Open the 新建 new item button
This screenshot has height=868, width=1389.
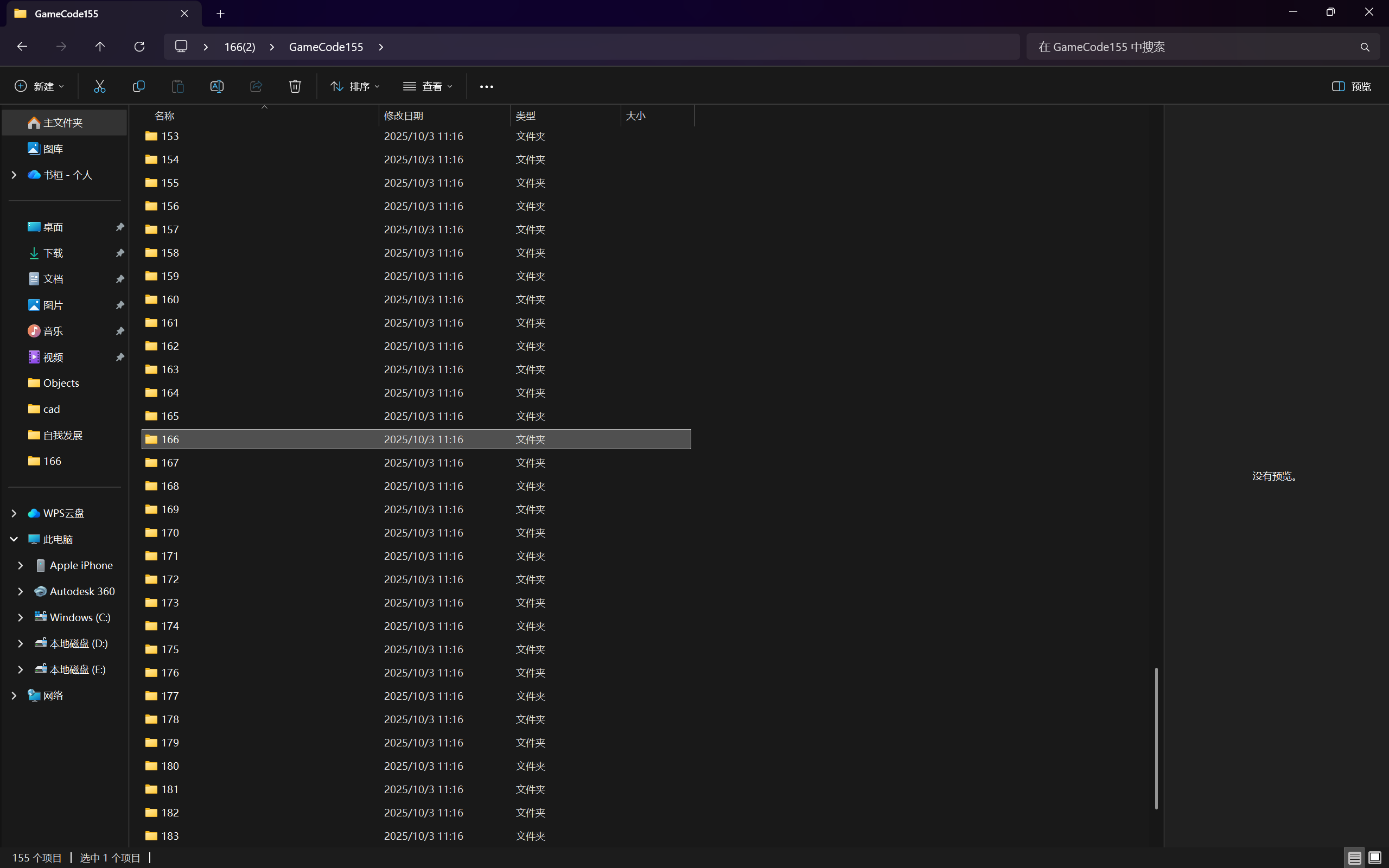(x=39, y=86)
